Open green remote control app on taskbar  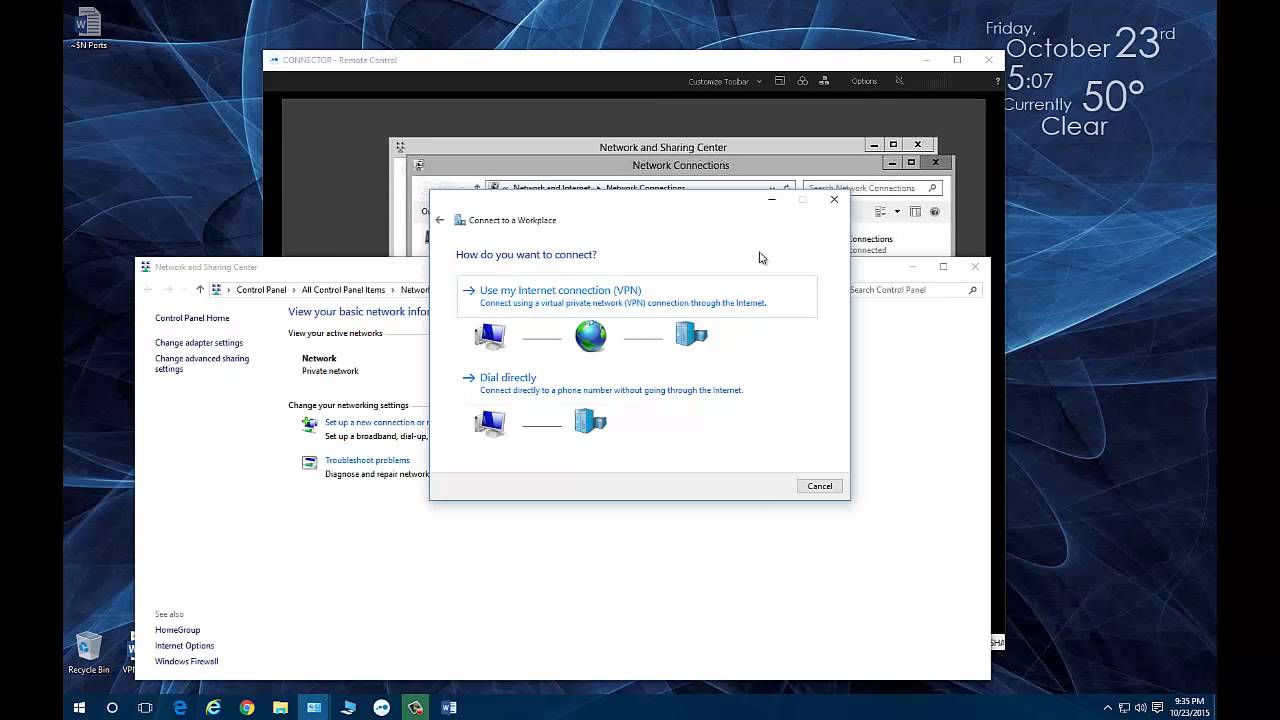pos(415,707)
